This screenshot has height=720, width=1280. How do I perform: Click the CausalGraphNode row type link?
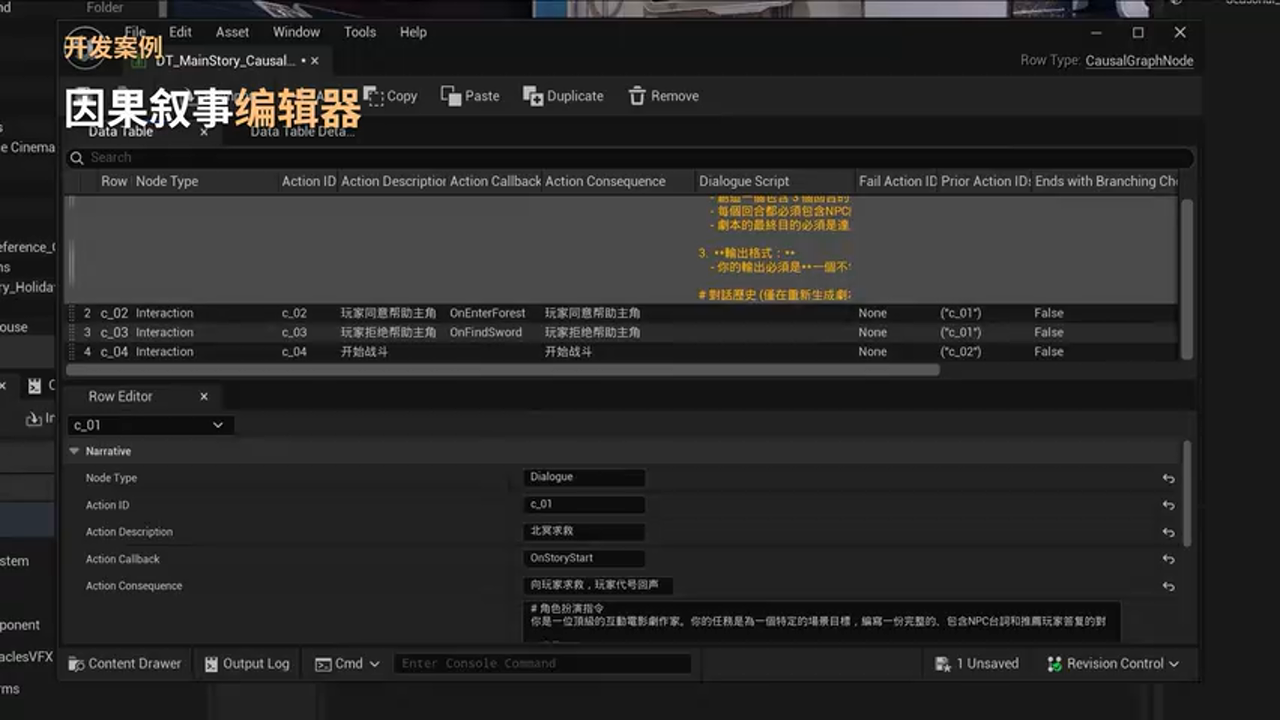point(1139,60)
